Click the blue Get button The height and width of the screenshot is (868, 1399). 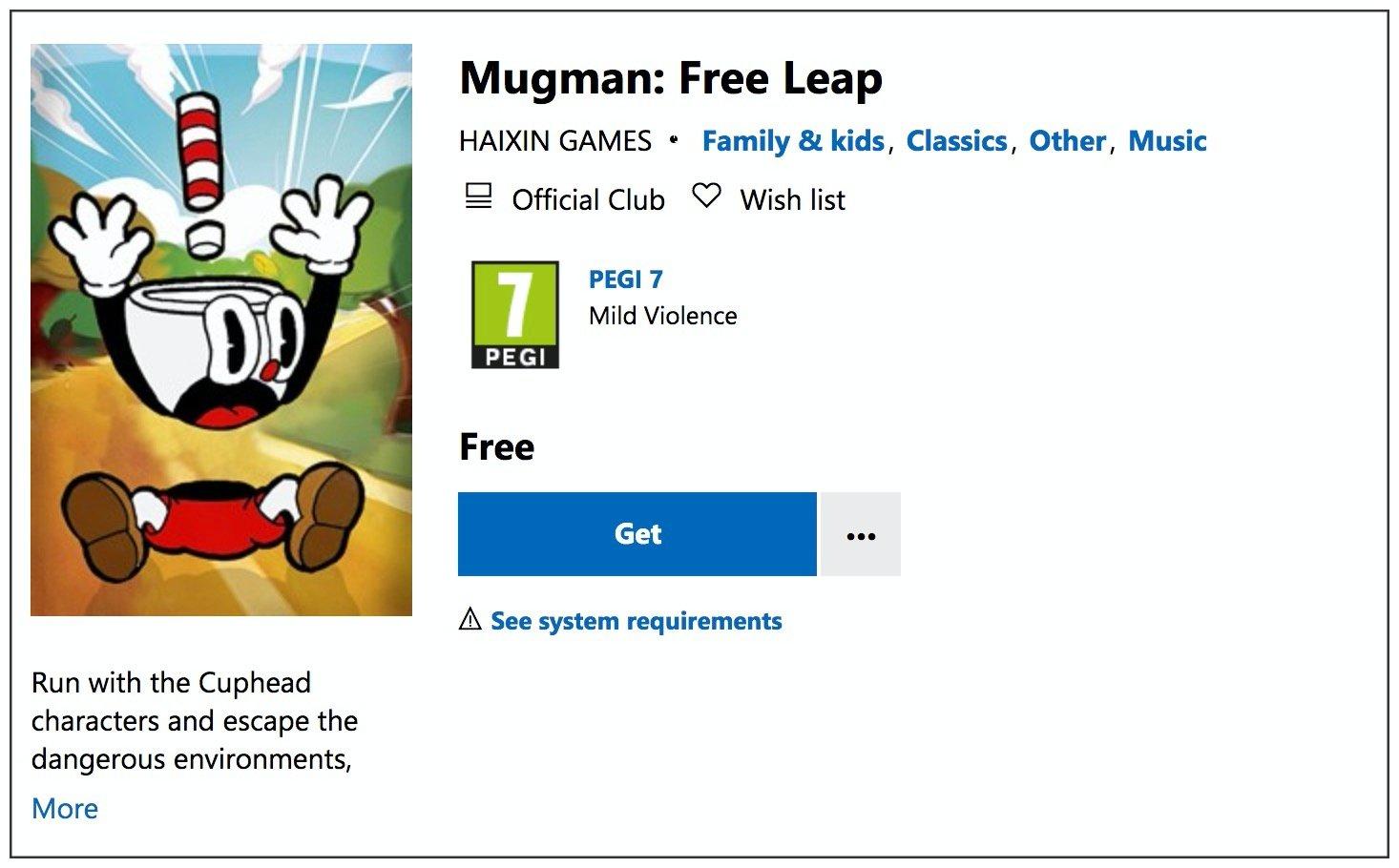[x=637, y=534]
